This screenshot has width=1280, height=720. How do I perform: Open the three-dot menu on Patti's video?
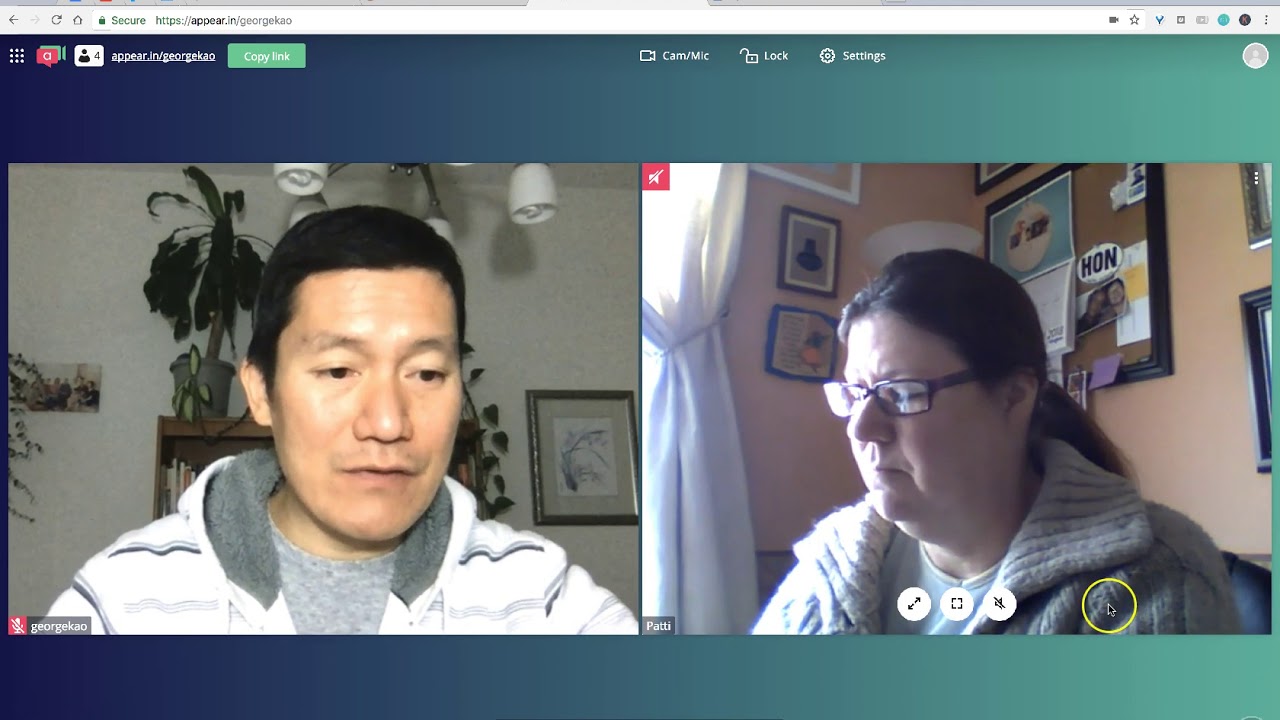1256,178
